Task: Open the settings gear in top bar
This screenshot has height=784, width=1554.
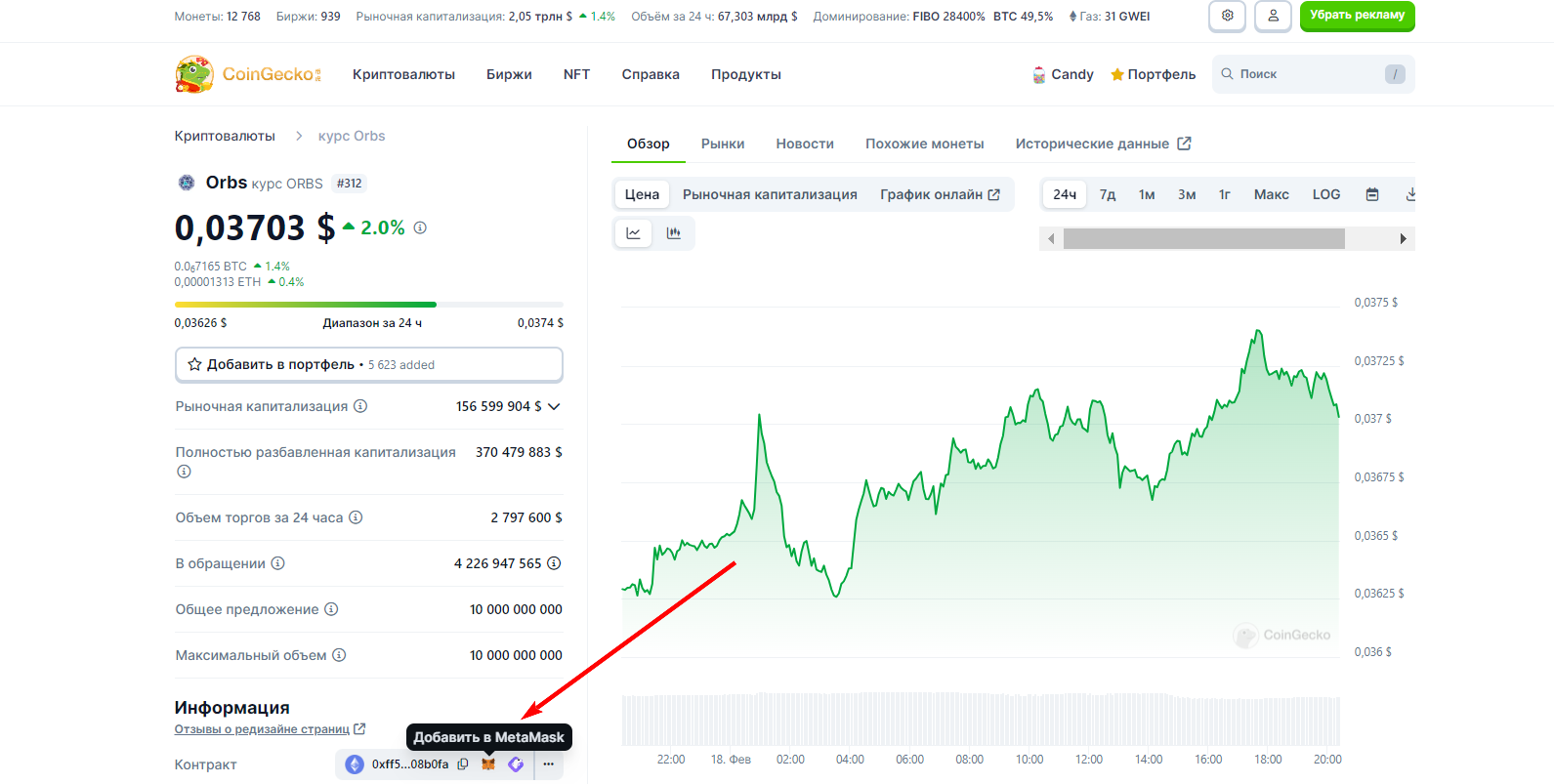Action: pyautogui.click(x=1227, y=16)
